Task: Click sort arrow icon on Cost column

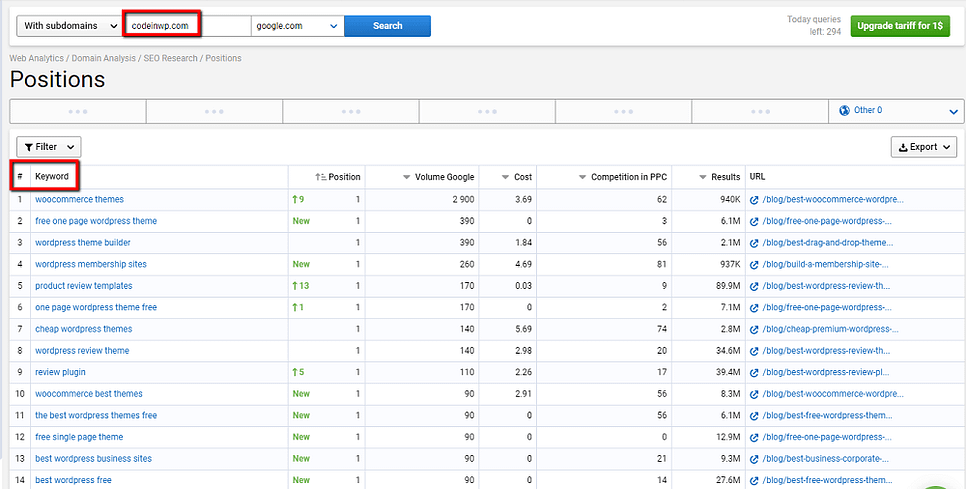Action: pyautogui.click(x=505, y=177)
